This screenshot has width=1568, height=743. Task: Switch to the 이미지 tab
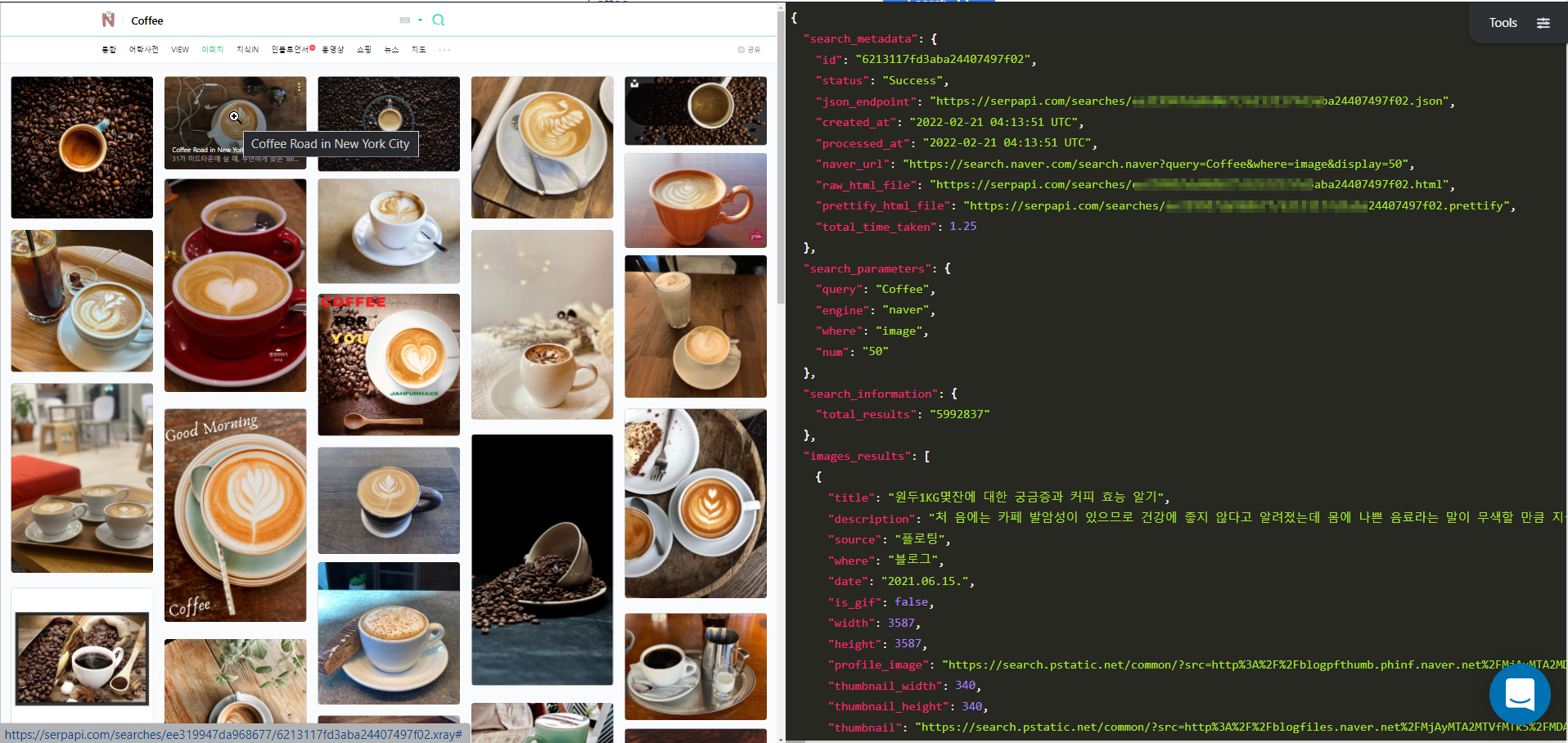(212, 50)
